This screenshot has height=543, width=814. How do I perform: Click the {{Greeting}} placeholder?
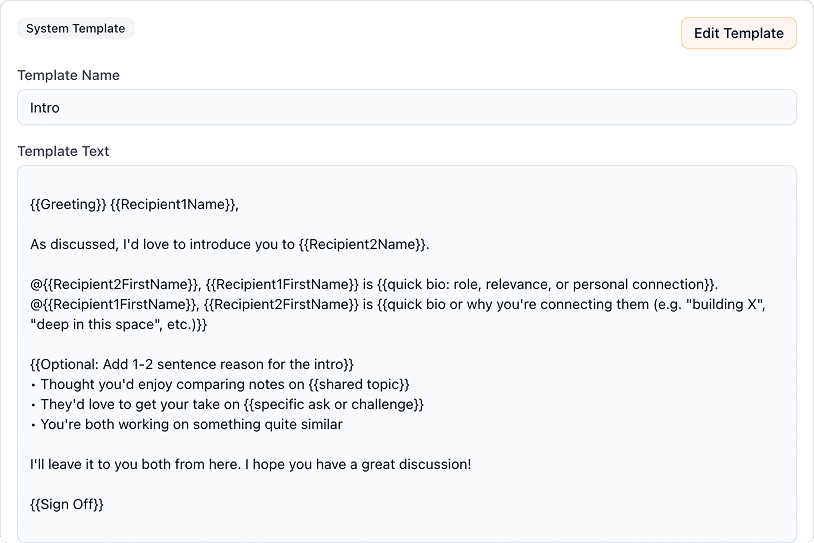(x=68, y=204)
